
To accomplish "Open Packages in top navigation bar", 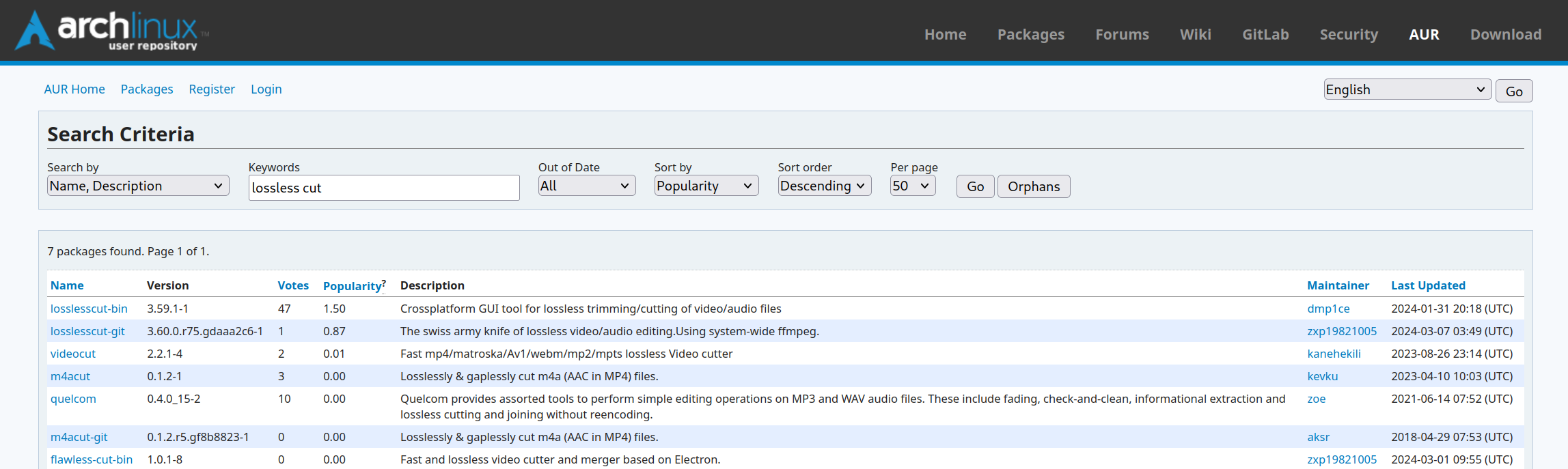I will point(1030,34).
